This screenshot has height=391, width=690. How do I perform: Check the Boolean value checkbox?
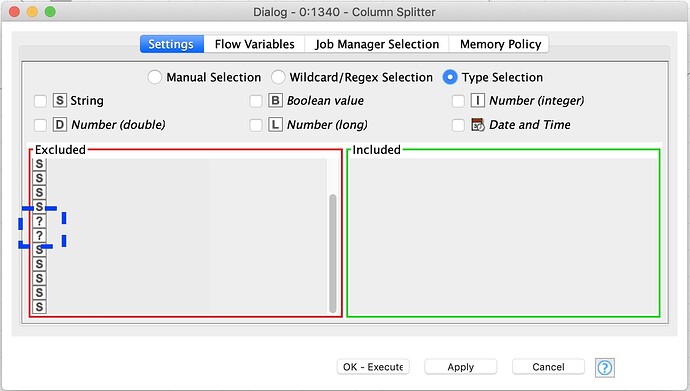pos(256,101)
